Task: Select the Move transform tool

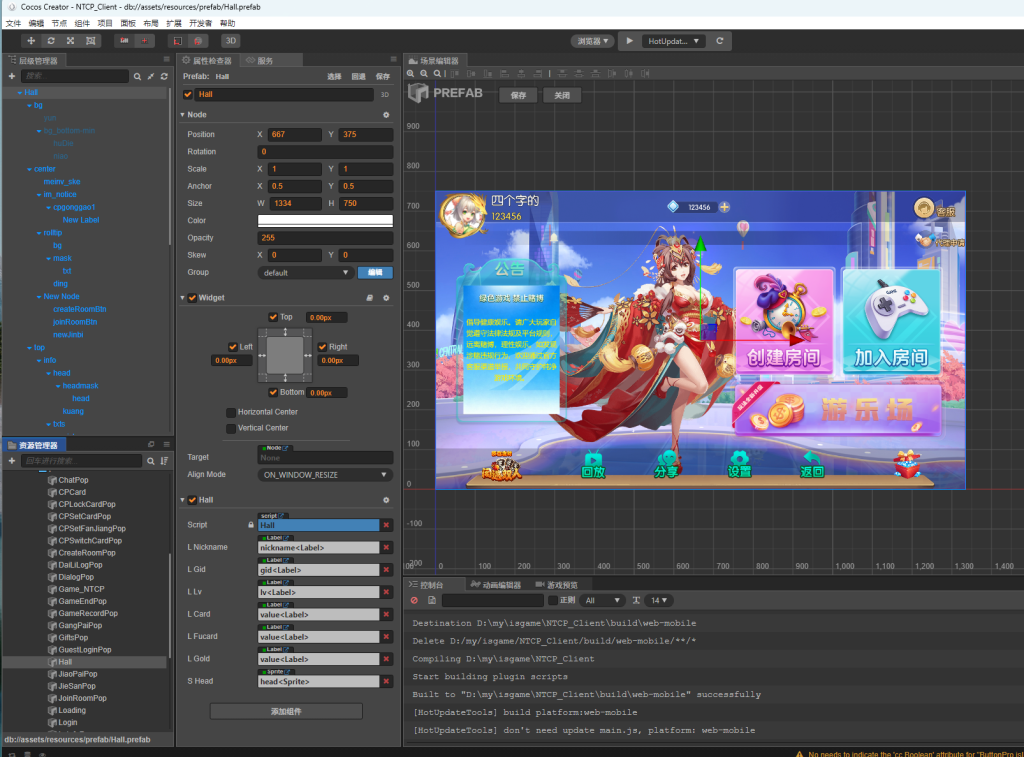Action: pyautogui.click(x=31, y=40)
